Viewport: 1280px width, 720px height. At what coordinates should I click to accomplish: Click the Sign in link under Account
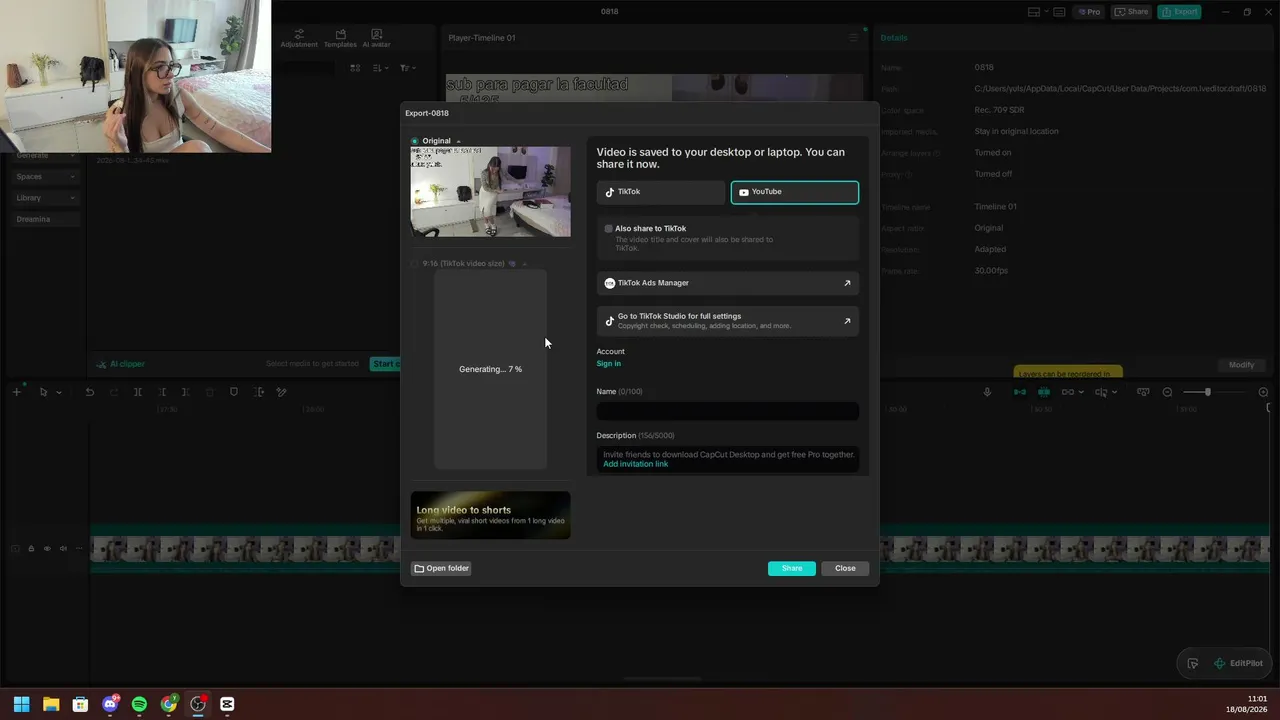click(x=609, y=364)
